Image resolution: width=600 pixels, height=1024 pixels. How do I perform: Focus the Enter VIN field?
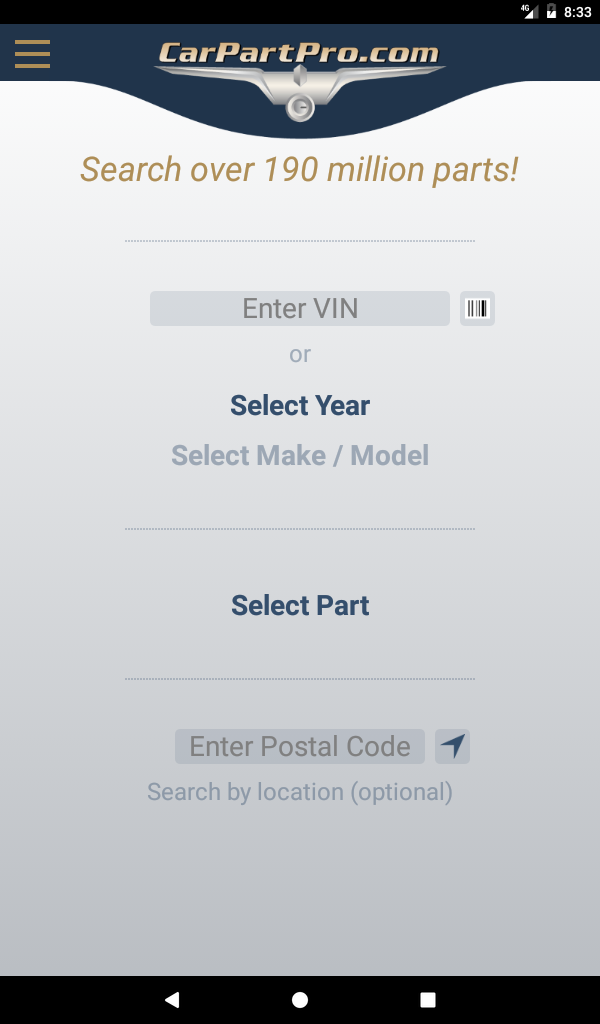[x=300, y=308]
